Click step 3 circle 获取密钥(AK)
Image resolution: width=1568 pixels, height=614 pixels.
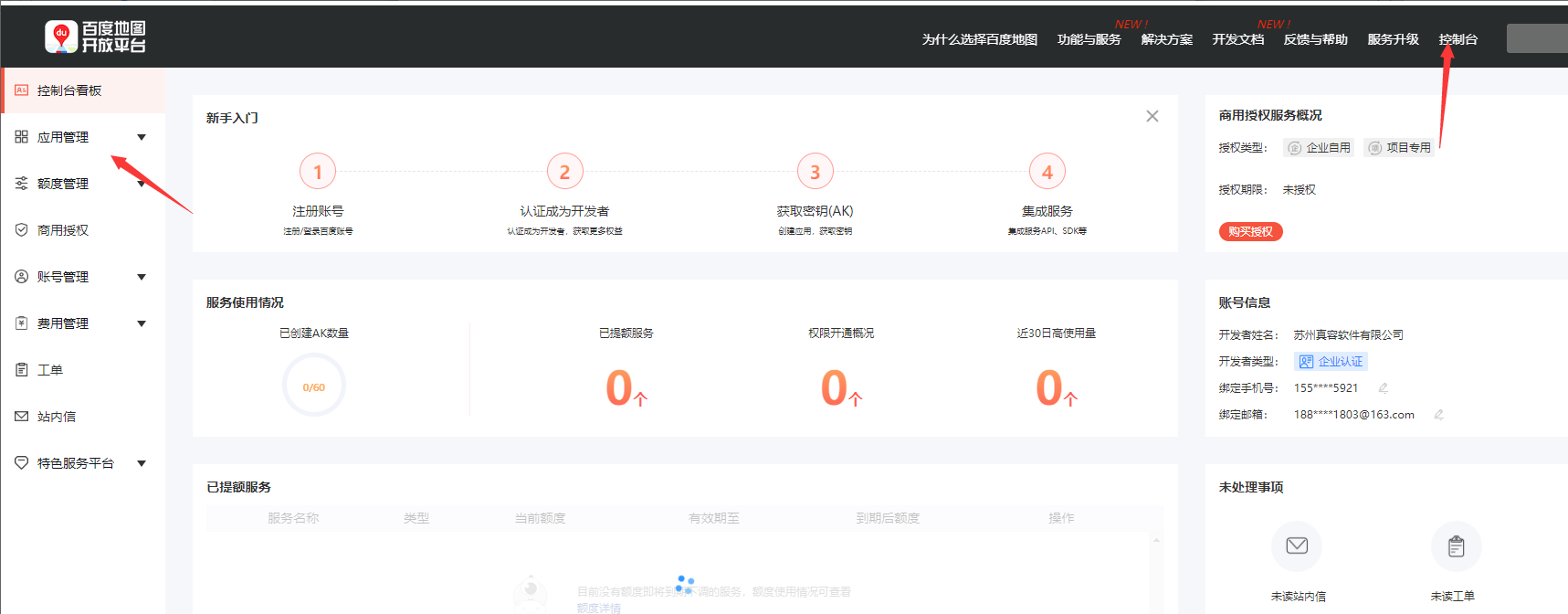coord(815,172)
